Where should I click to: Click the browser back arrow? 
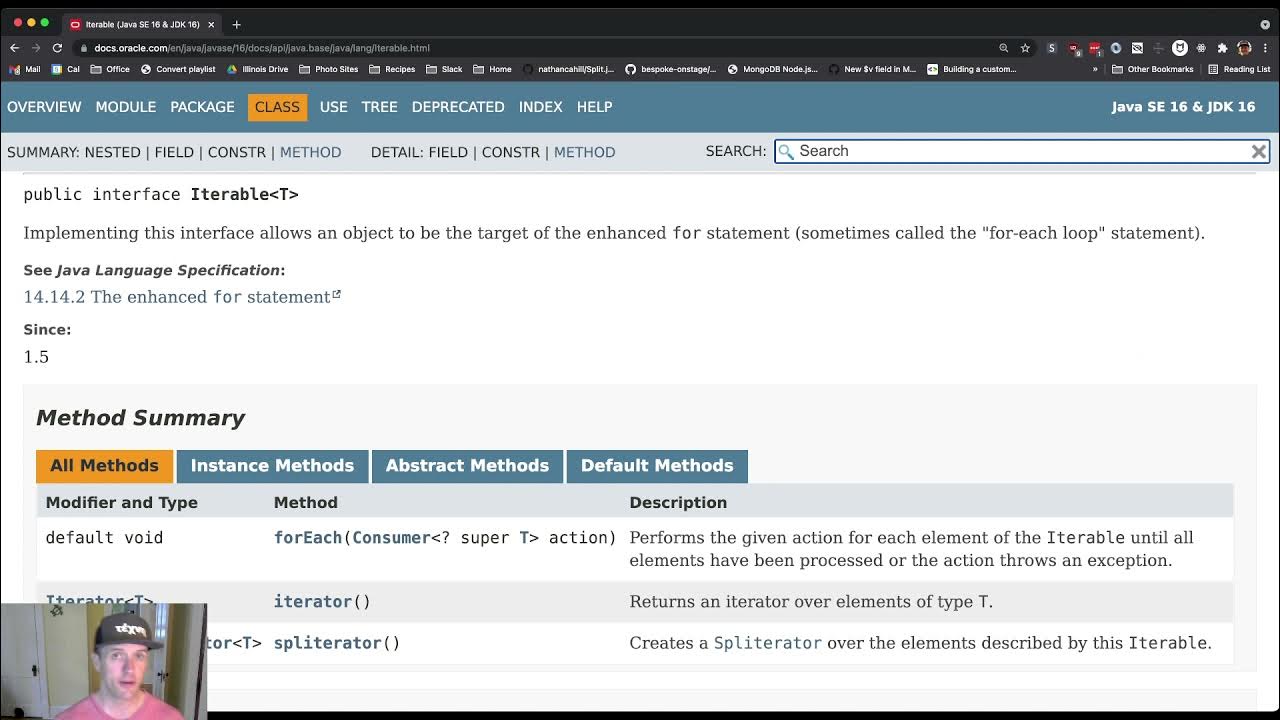14,48
